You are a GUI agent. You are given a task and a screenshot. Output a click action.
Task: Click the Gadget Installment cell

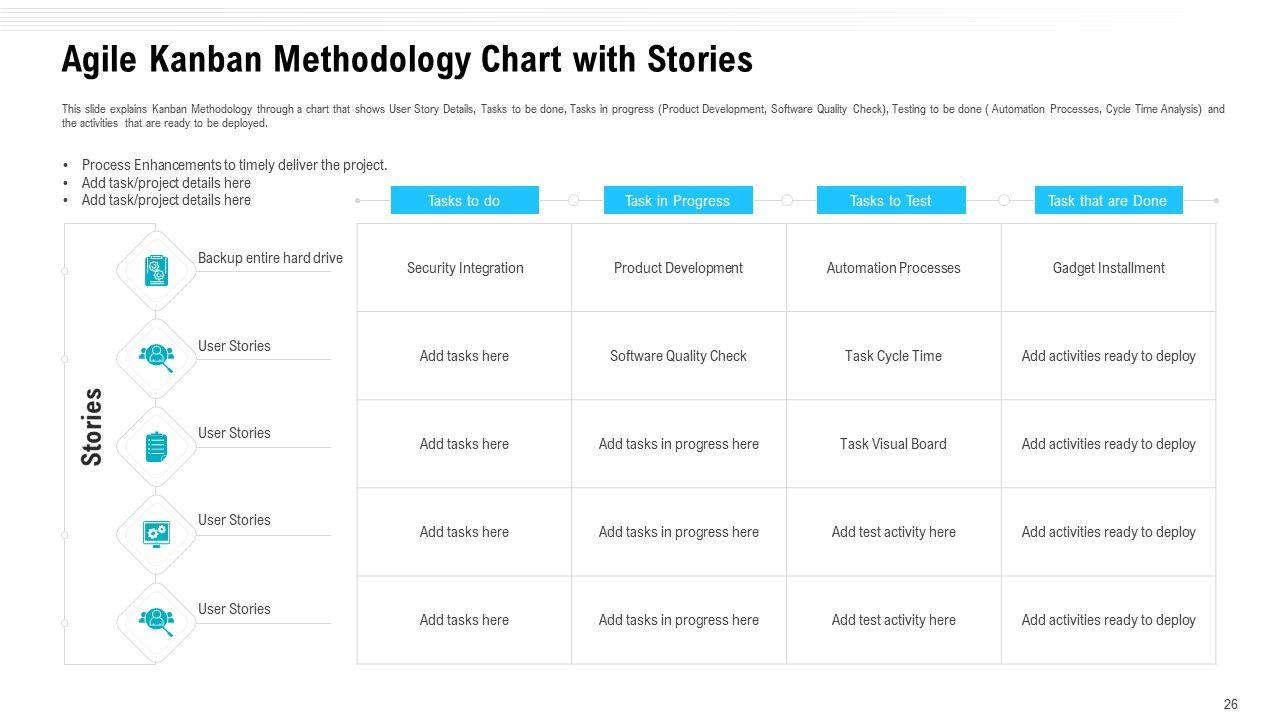1108,268
